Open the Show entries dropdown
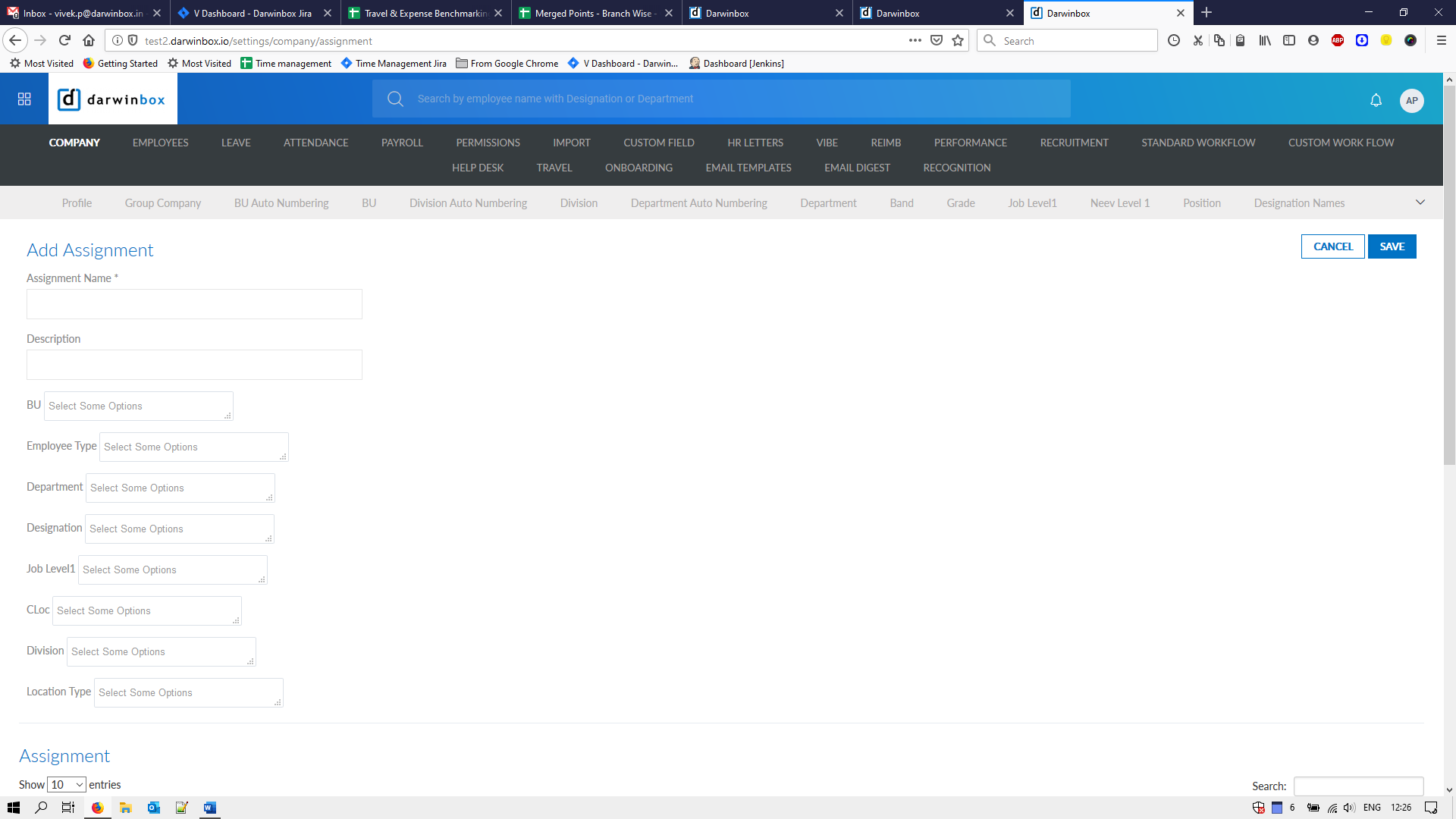This screenshot has height=819, width=1456. click(x=66, y=785)
